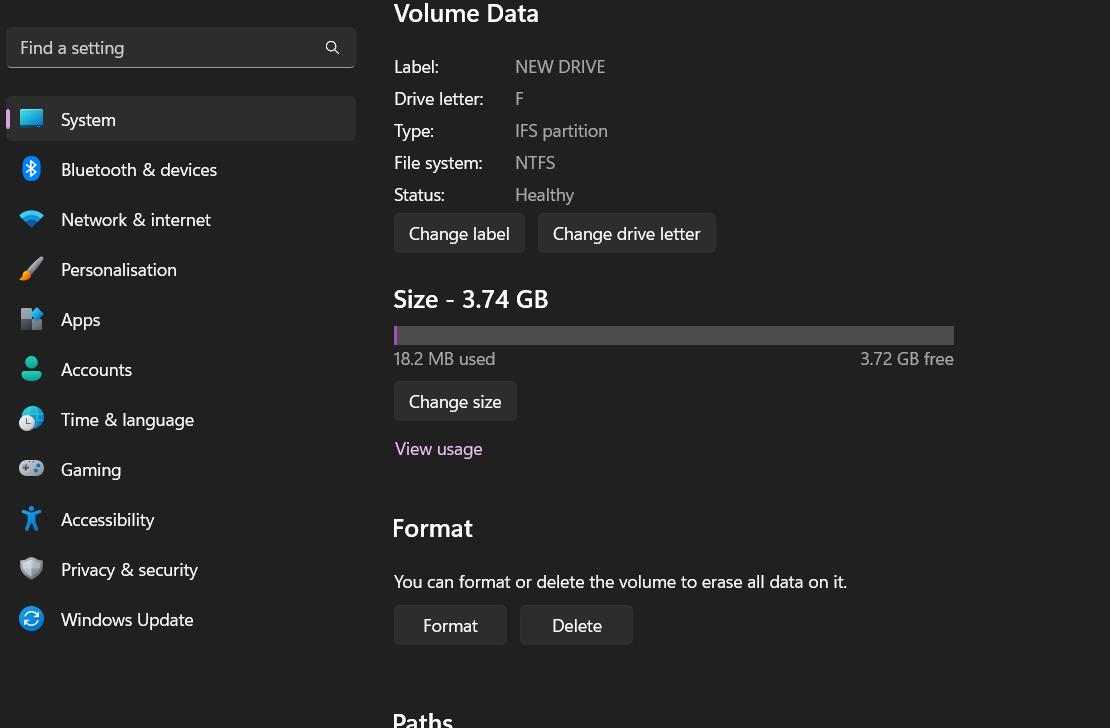Click the Apps icon in sidebar
Viewport: 1110px width, 728px height.
[31, 318]
